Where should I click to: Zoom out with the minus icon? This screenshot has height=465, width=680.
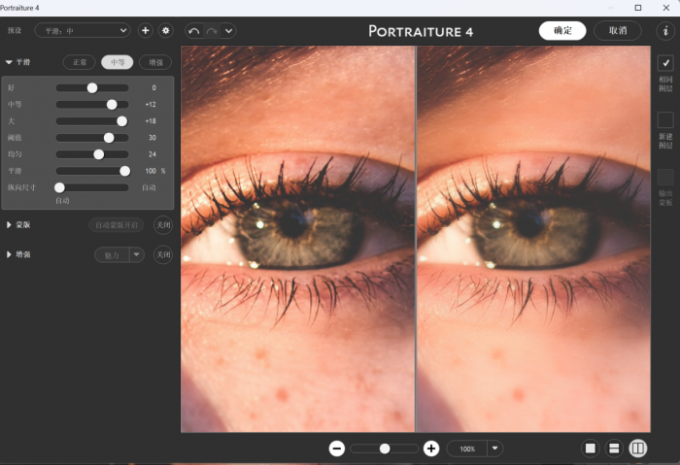337,449
